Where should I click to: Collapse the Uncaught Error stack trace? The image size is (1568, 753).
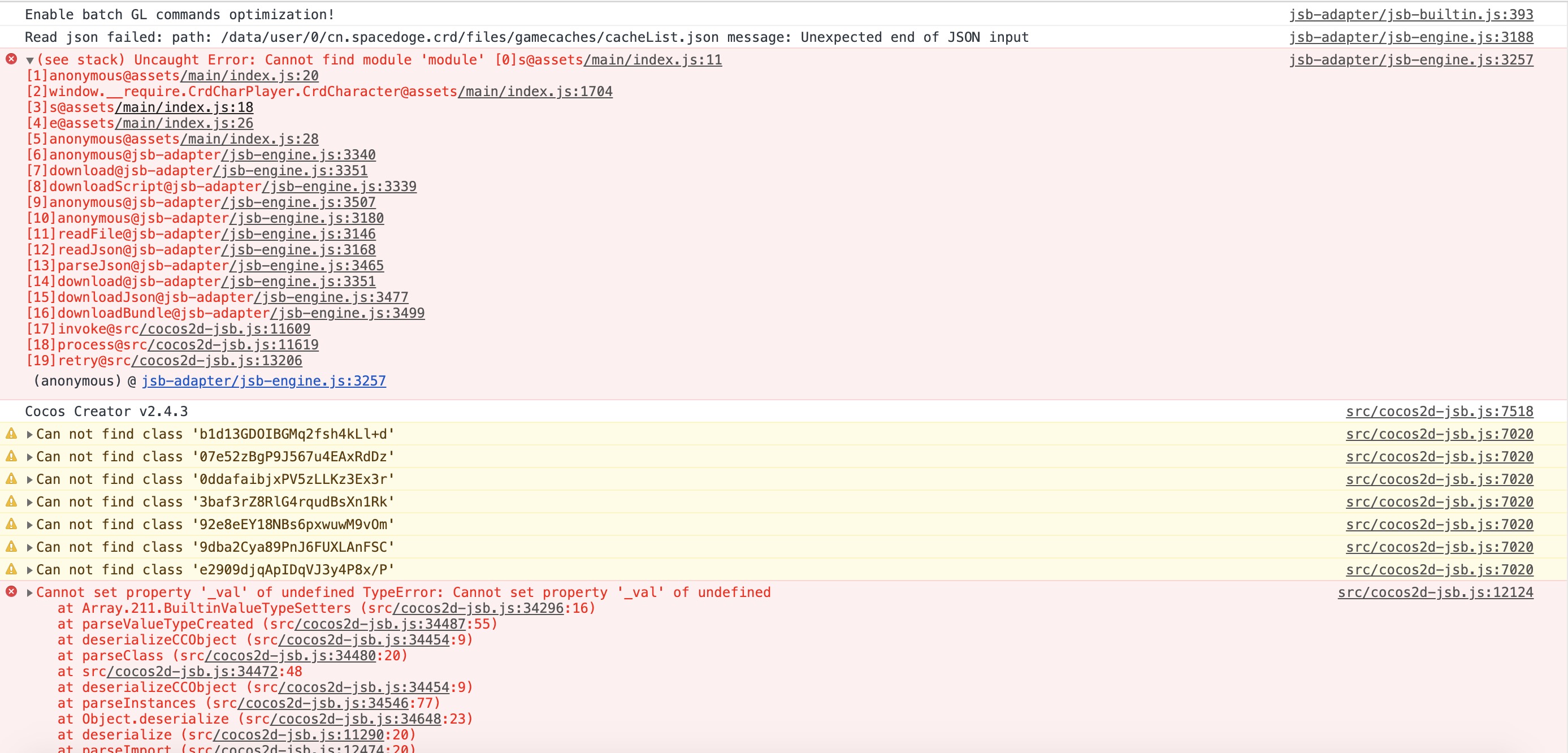29,60
